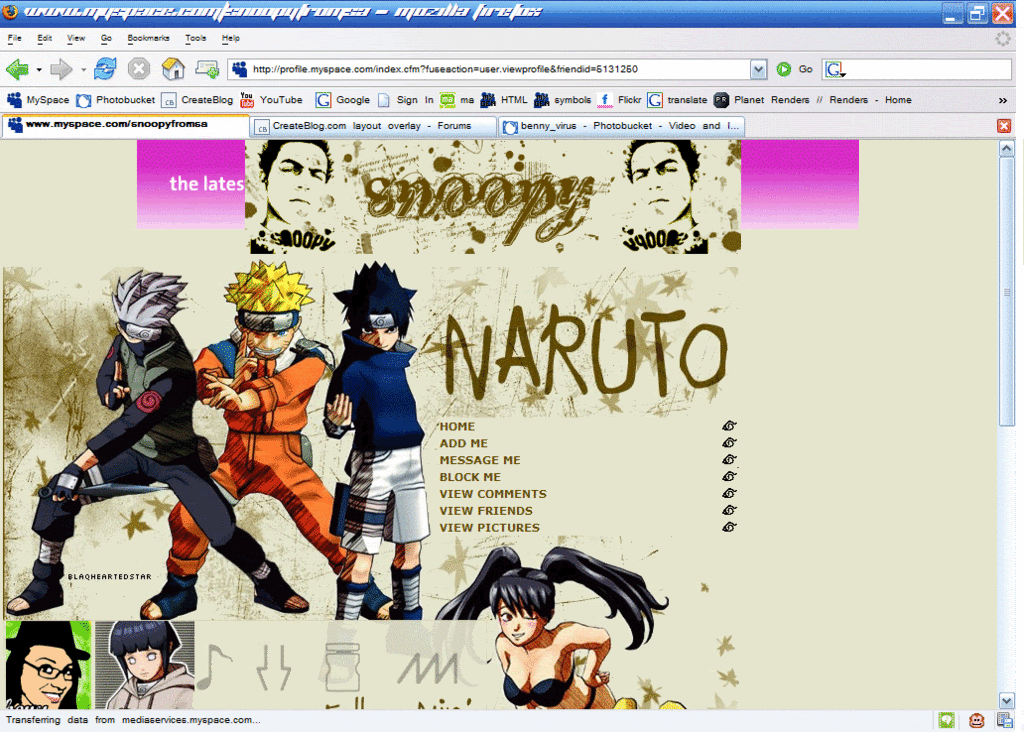
Task: Click the BLOCK ME link
Action: [470, 477]
